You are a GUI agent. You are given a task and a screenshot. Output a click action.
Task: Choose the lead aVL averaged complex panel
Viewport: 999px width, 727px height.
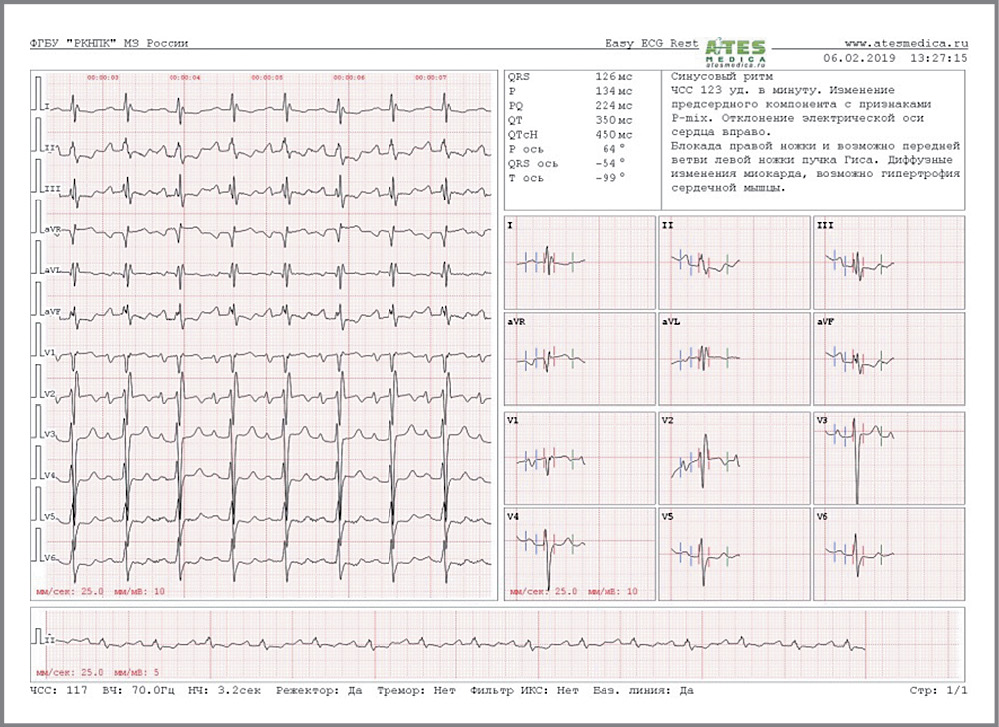(x=734, y=358)
